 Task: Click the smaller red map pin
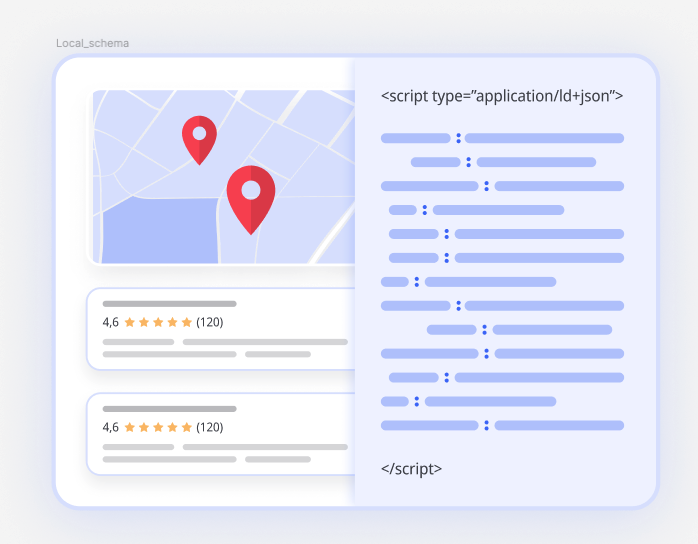point(199,140)
